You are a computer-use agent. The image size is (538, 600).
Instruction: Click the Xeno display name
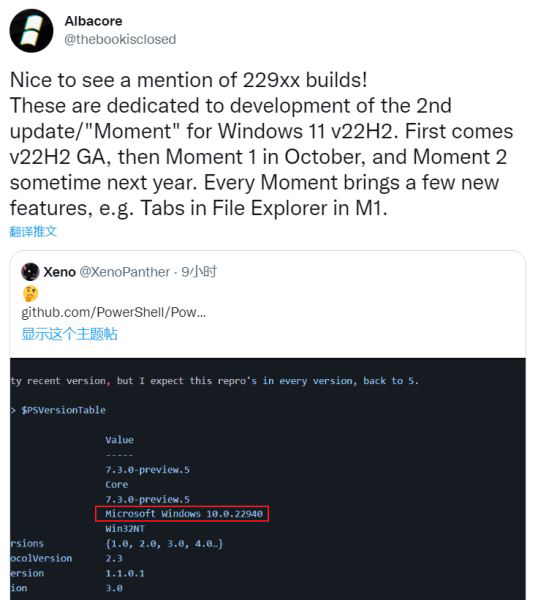point(59,272)
